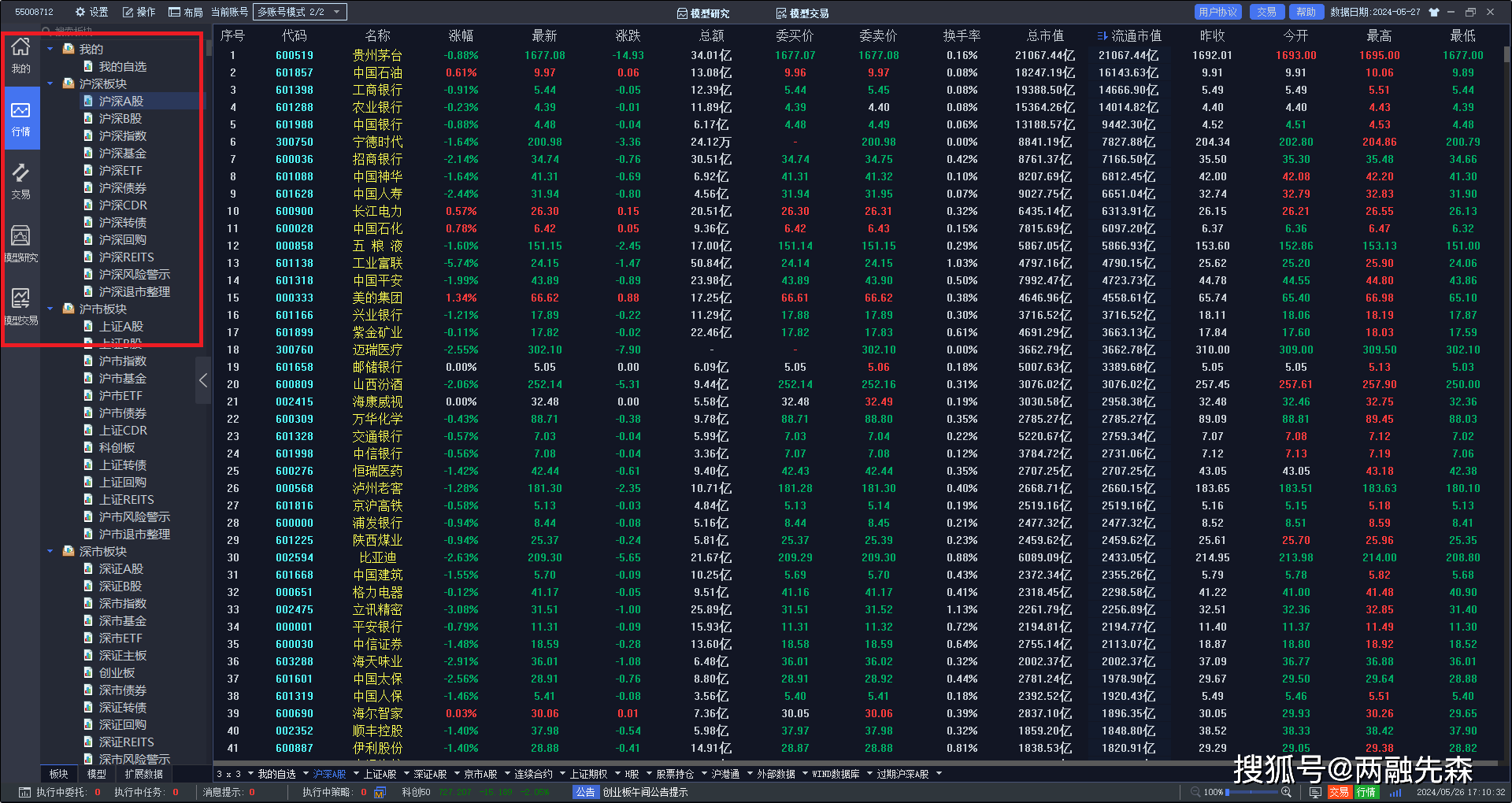Open the 设置 settings gear menu
Image resolution: width=1512 pixels, height=803 pixels.
point(91,12)
